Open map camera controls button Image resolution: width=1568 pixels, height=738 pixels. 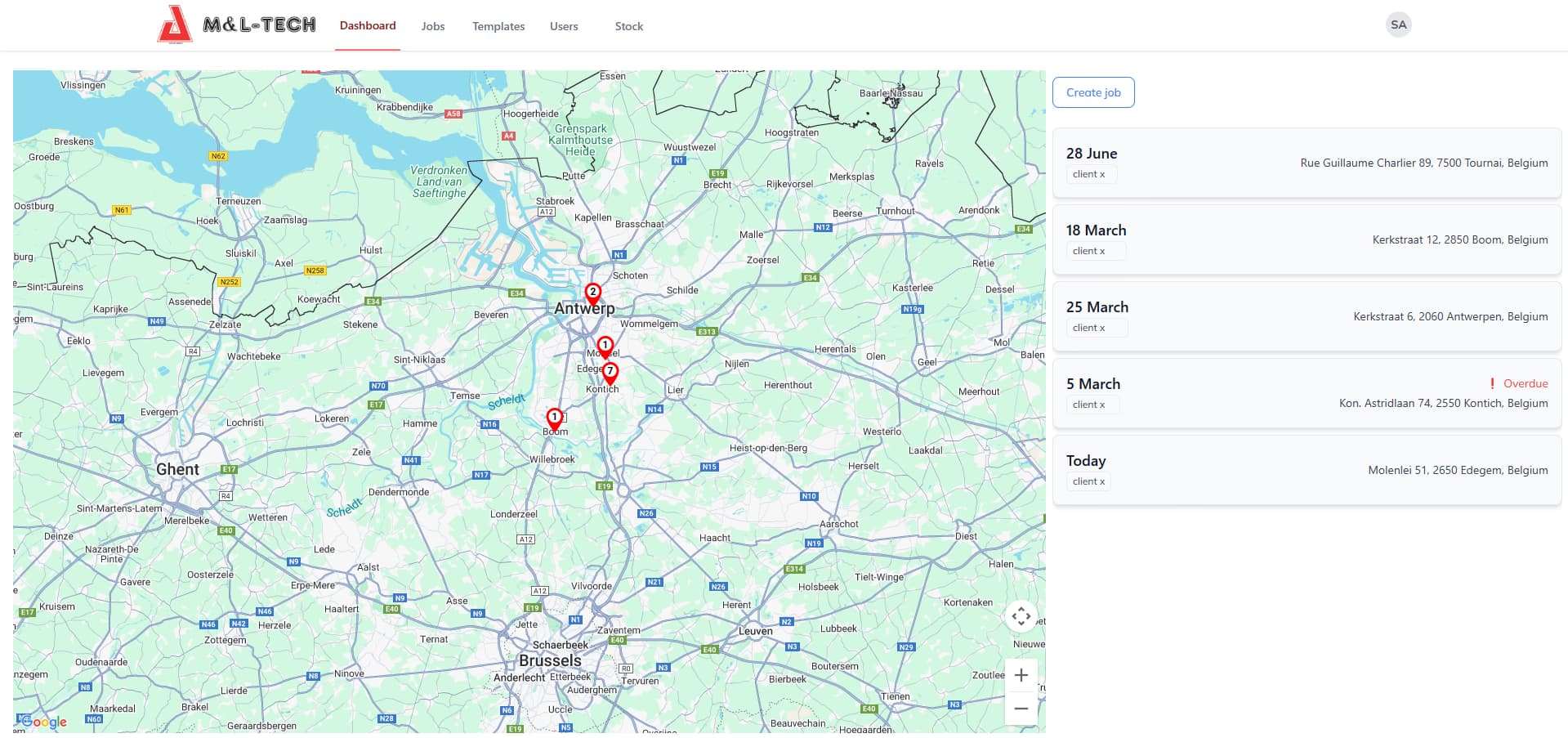(x=1021, y=616)
